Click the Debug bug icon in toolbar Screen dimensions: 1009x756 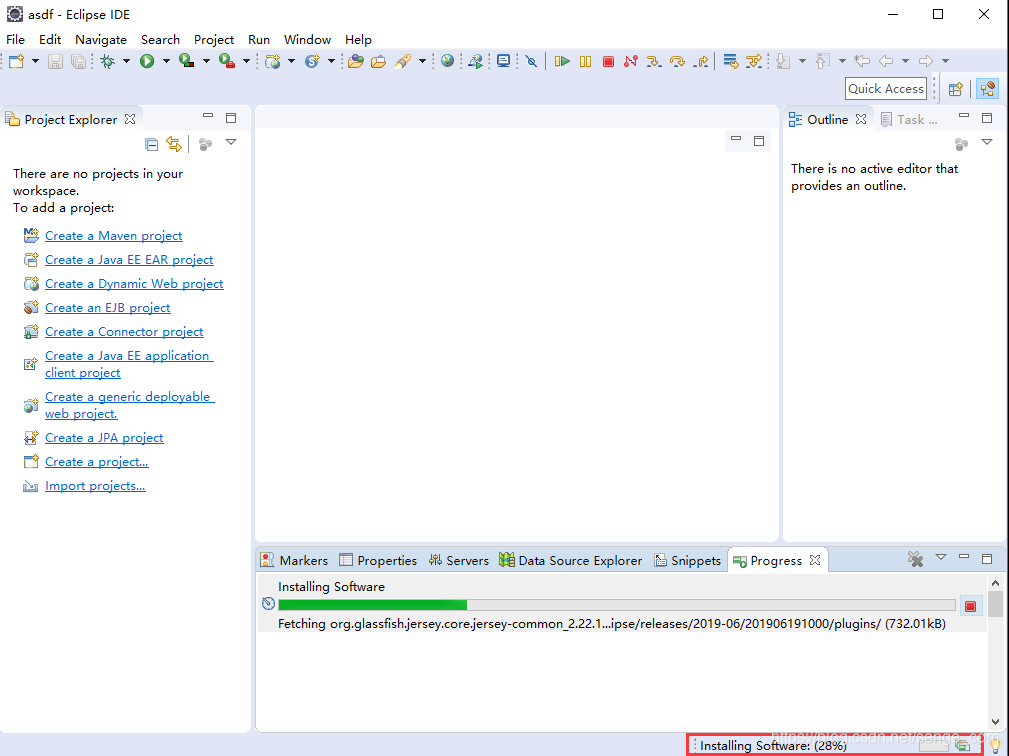[x=107, y=61]
